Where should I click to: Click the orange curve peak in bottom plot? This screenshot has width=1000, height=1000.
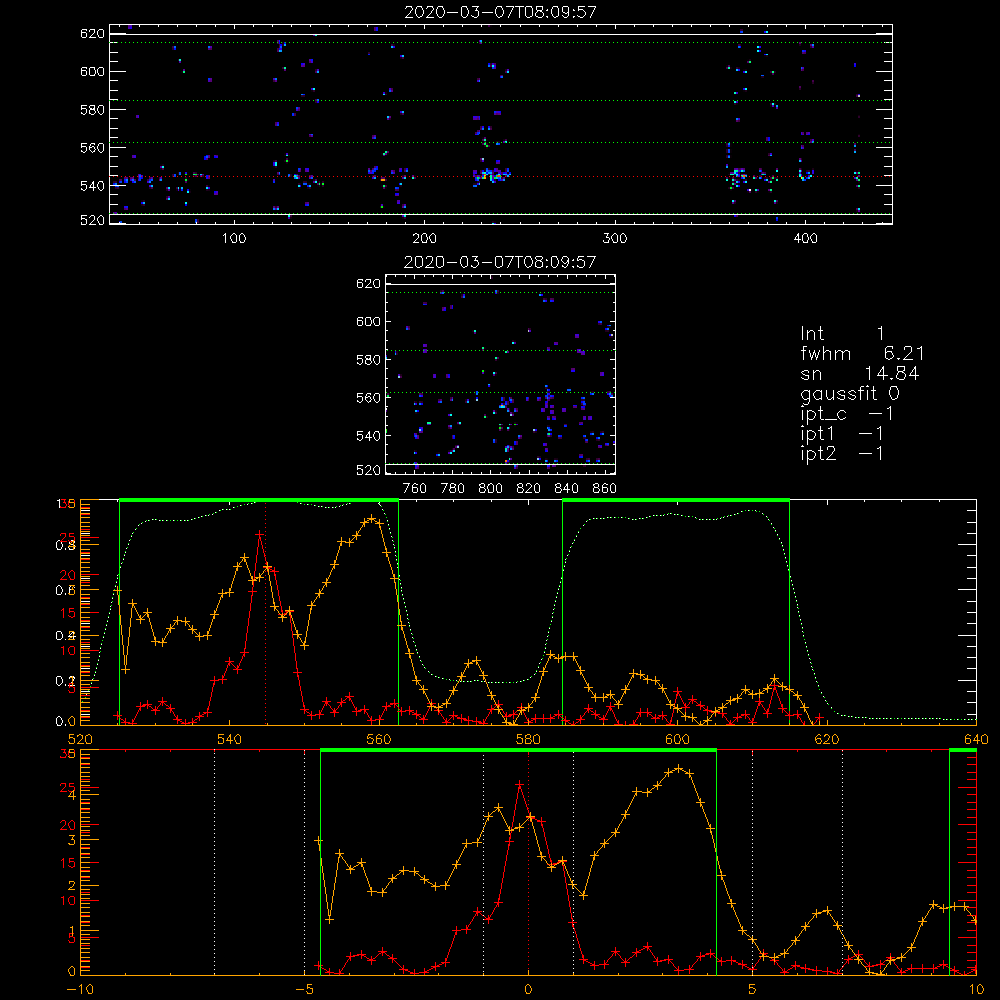[679, 768]
